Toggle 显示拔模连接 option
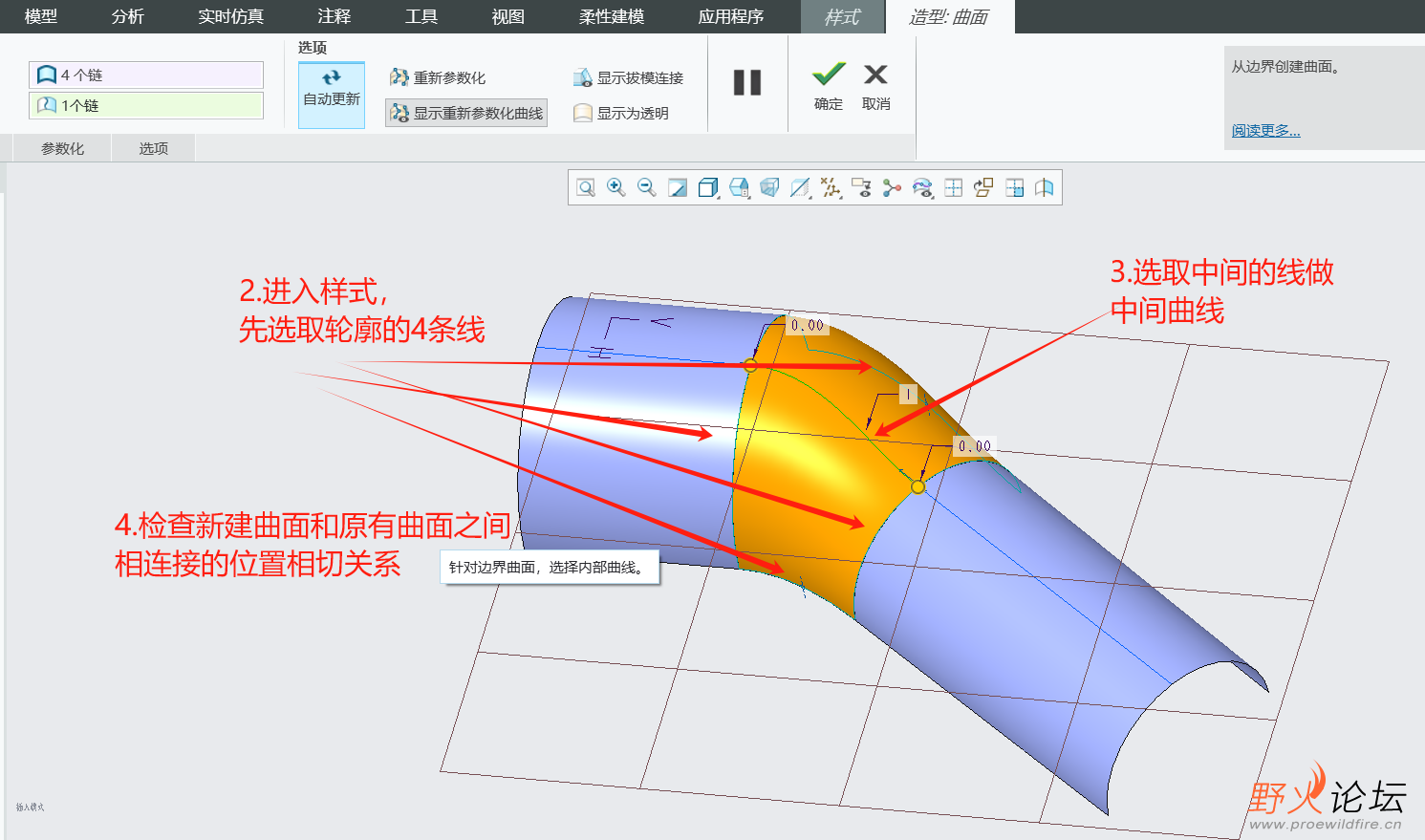 pyautogui.click(x=628, y=77)
